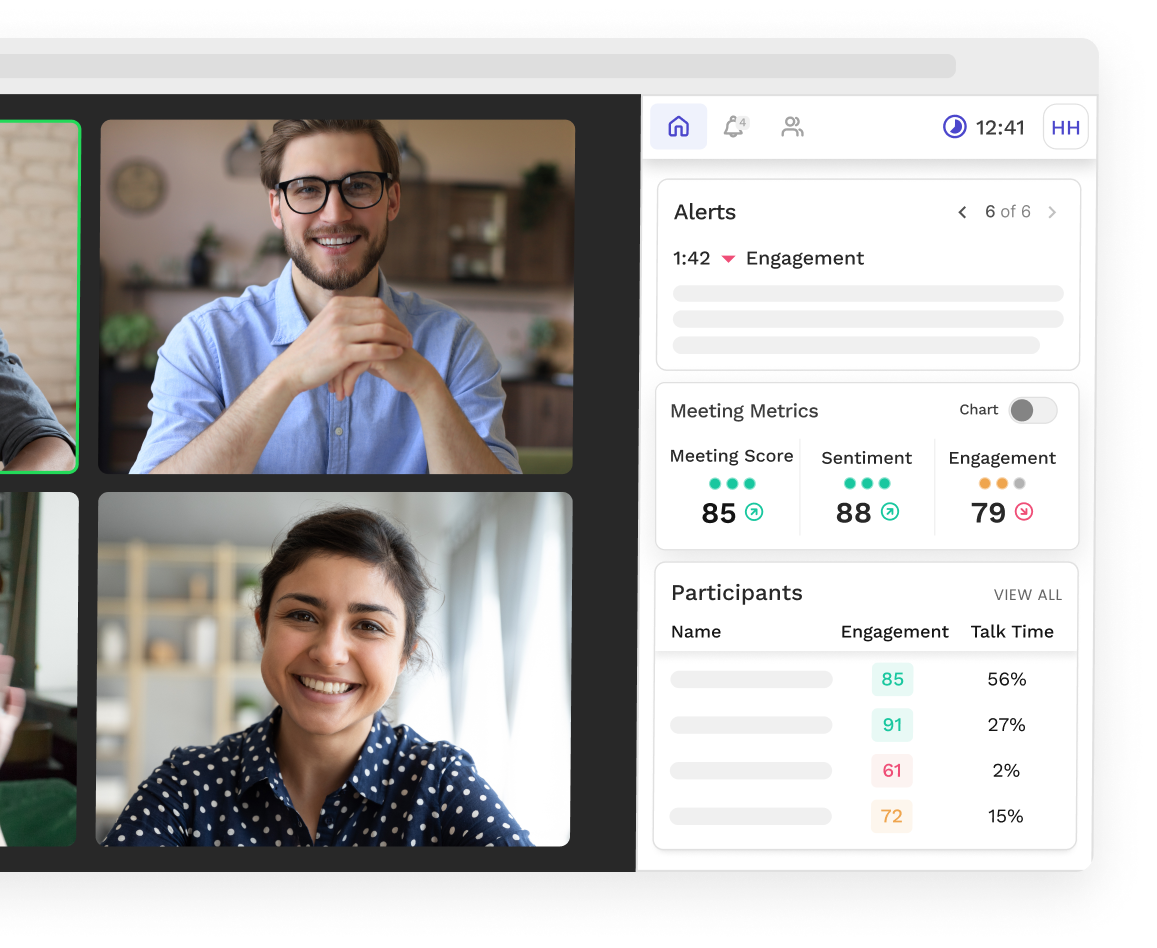Screen dimensions: 1157x948
Task: Click the orange Engagement indicator dots
Action: click(x=1000, y=483)
